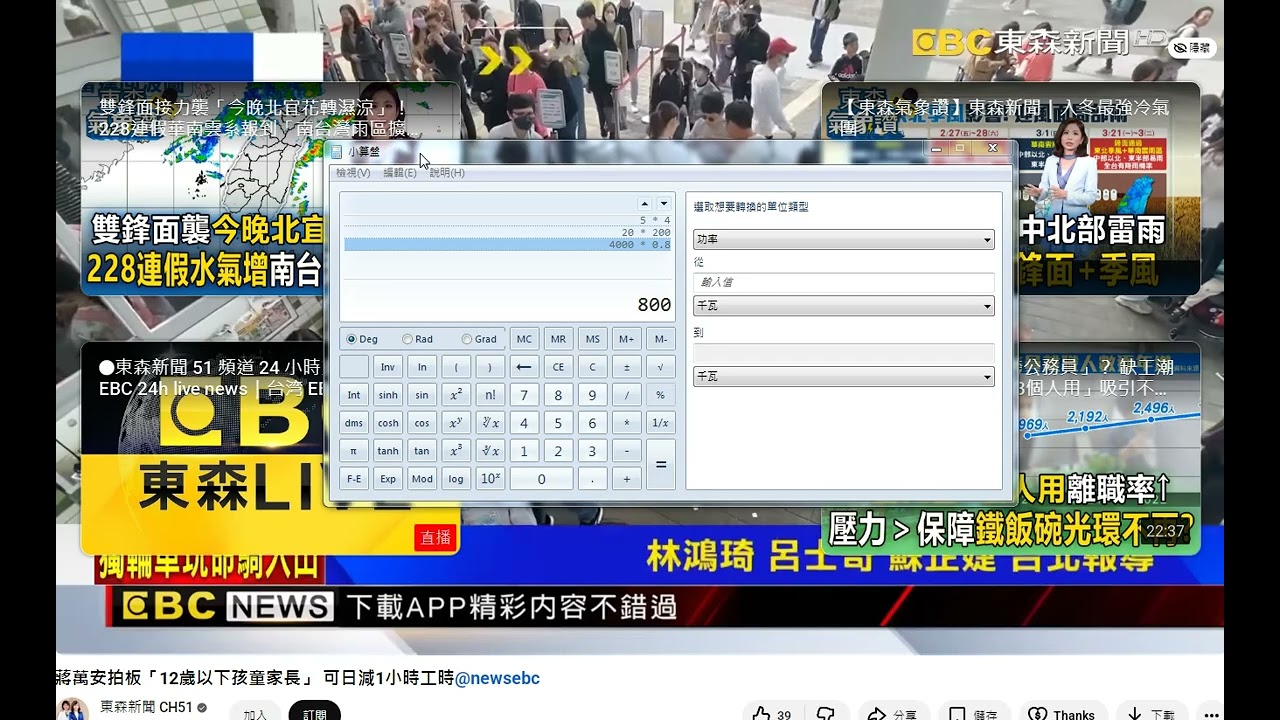This screenshot has height=720, width=1280.
Task: Click the multiplication key
Action: pos(627,423)
